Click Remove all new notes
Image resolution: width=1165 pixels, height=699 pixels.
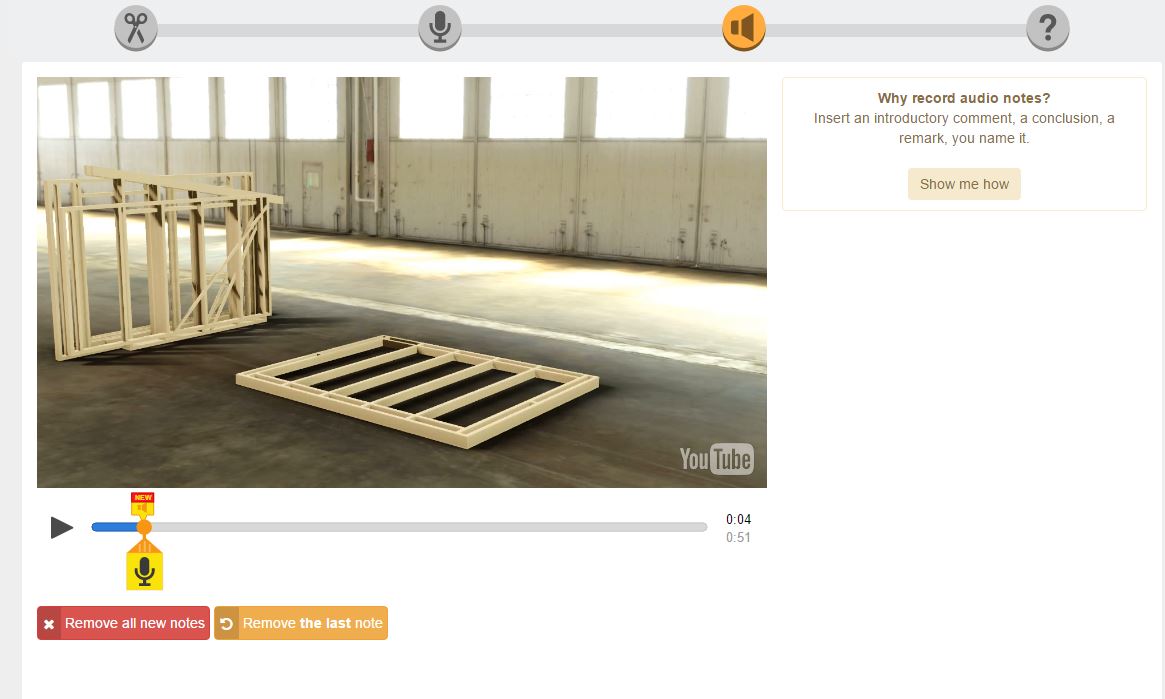(123, 623)
